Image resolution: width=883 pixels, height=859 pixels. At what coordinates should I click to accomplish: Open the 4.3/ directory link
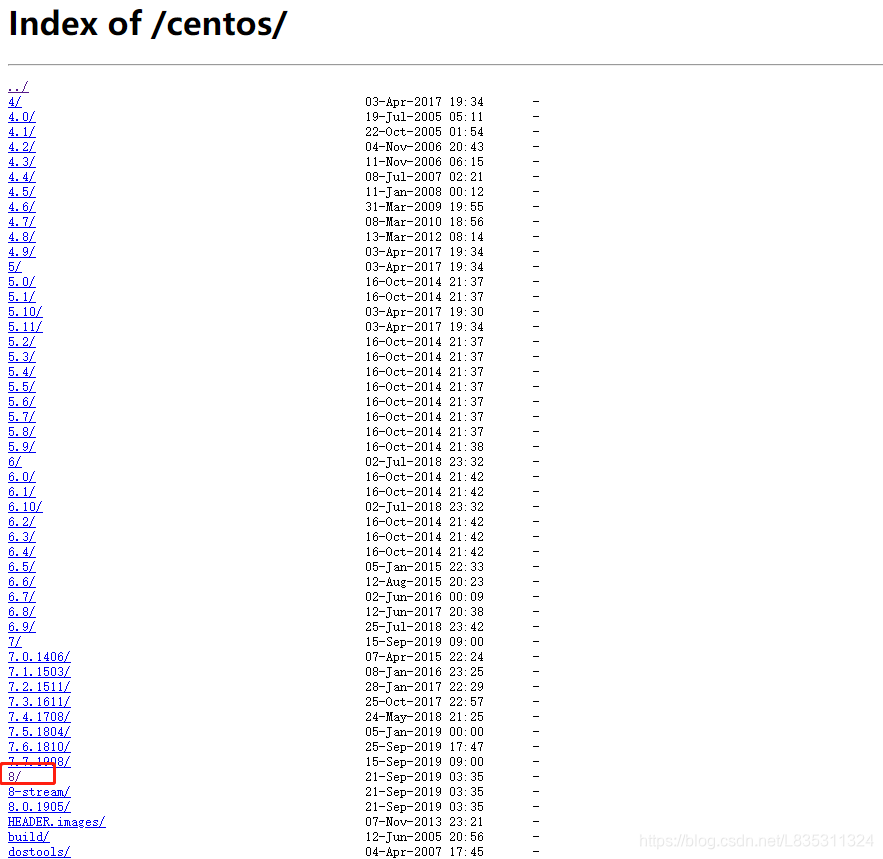click(x=21, y=162)
